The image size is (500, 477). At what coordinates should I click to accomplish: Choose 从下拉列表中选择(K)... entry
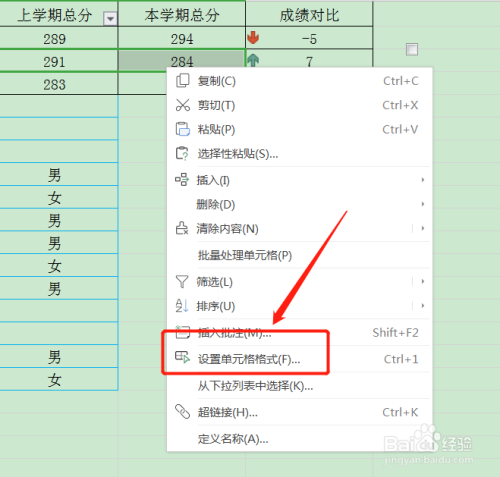(x=299, y=386)
